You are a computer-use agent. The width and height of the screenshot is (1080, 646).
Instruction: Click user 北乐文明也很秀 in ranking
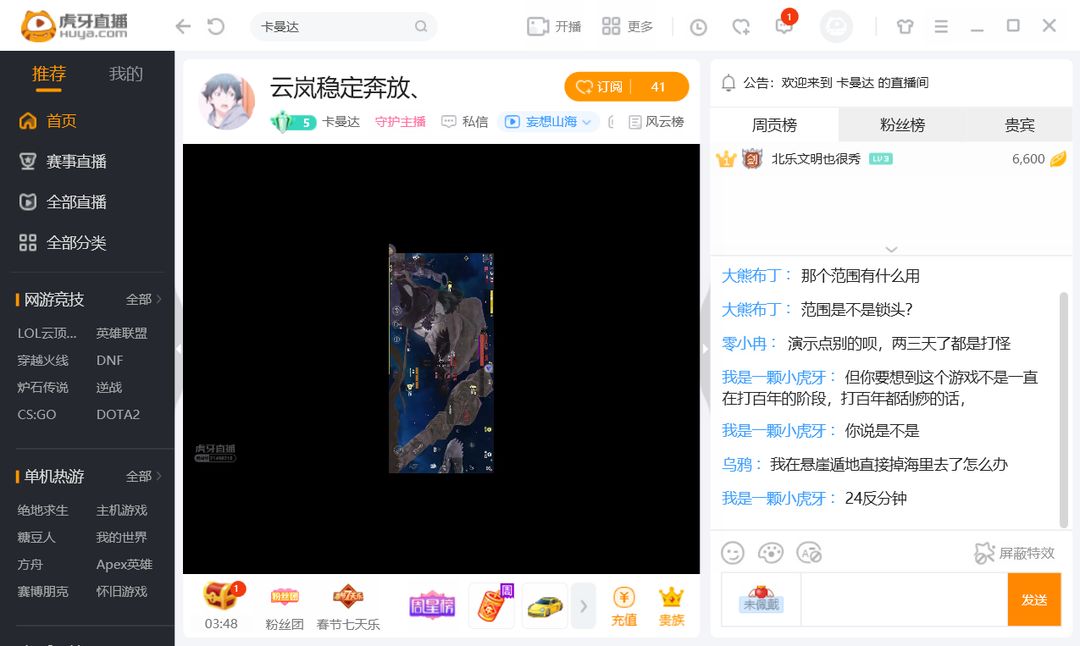[816, 159]
